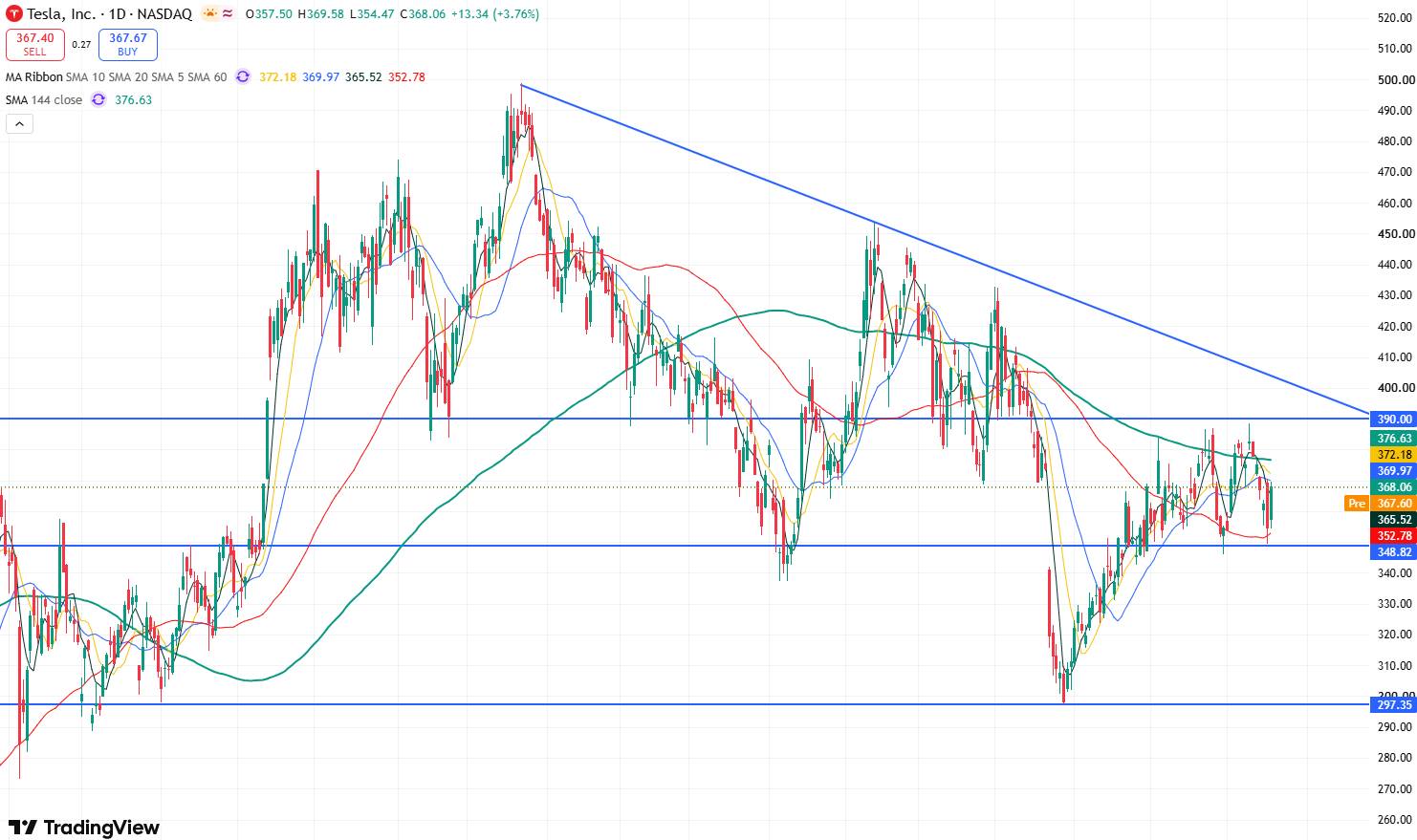This screenshot has height=840, width=1417.
Task: Click the 500.00 price scale tick
Action: pos(1396,80)
